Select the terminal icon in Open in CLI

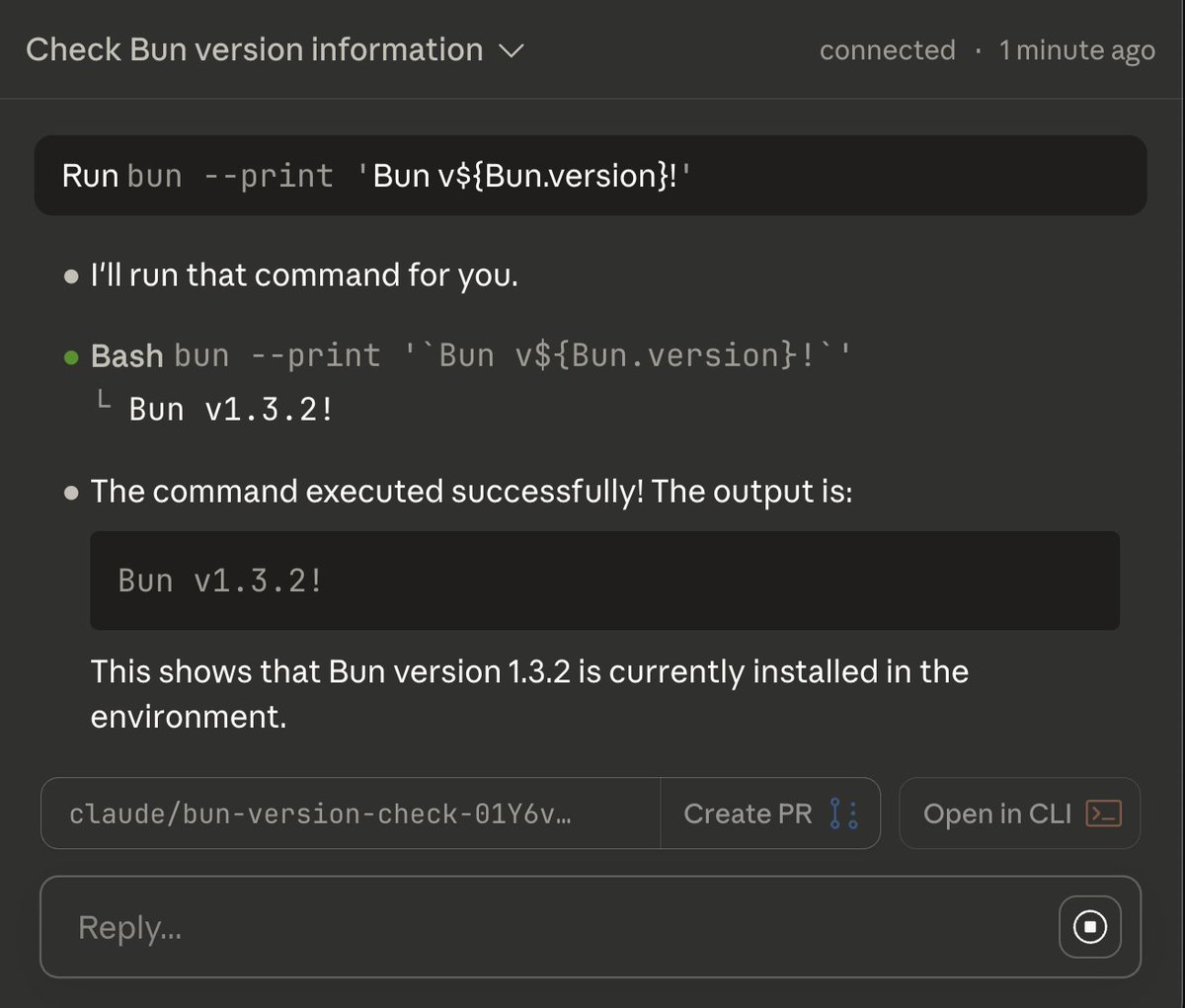click(1103, 814)
